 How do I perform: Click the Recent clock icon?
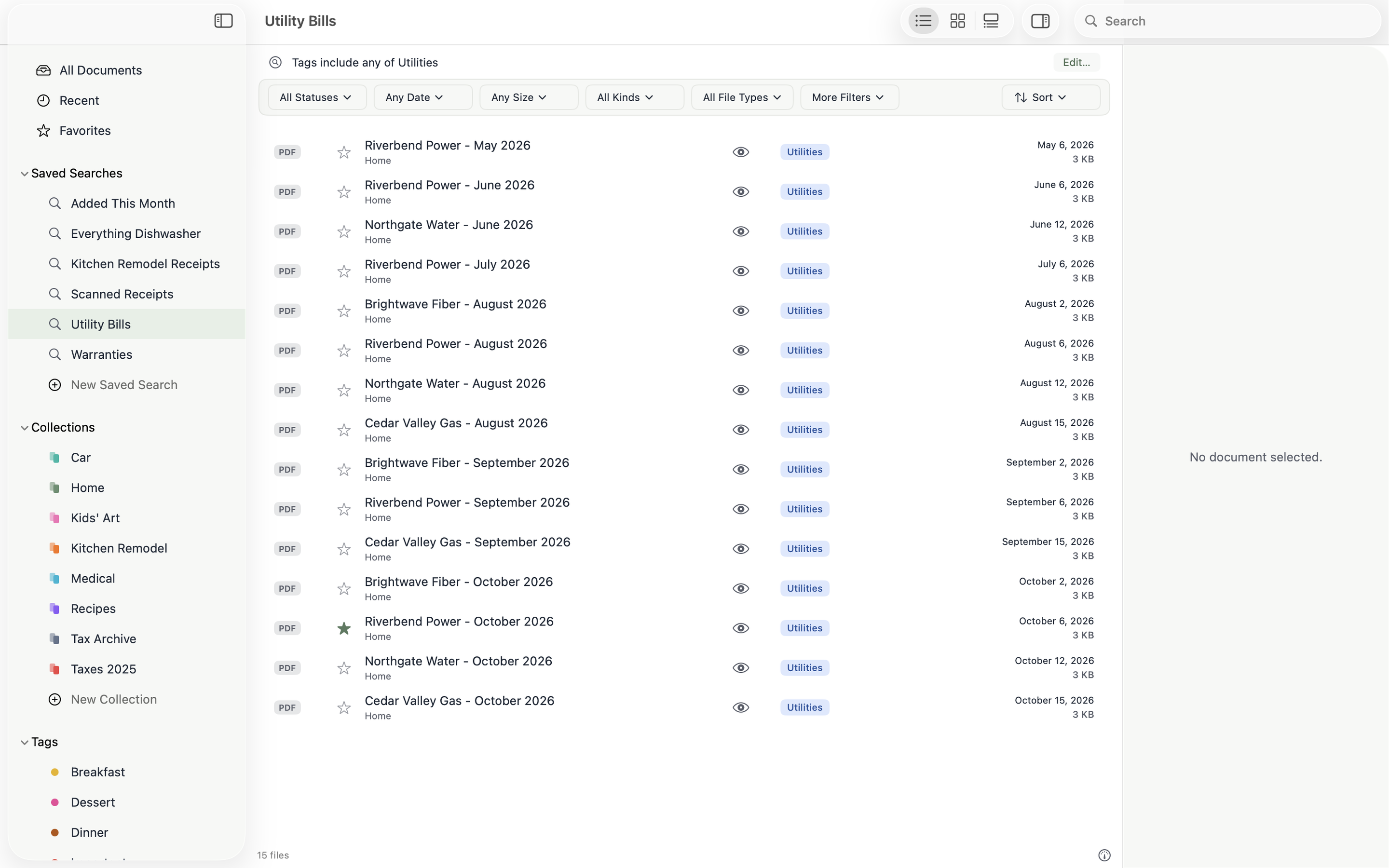(43, 100)
